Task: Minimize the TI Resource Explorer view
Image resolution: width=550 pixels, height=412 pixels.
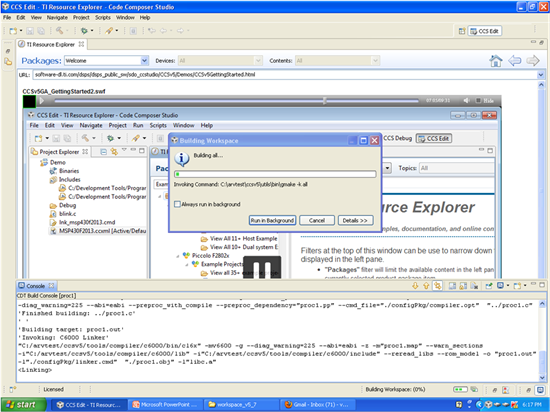Action: point(533,42)
